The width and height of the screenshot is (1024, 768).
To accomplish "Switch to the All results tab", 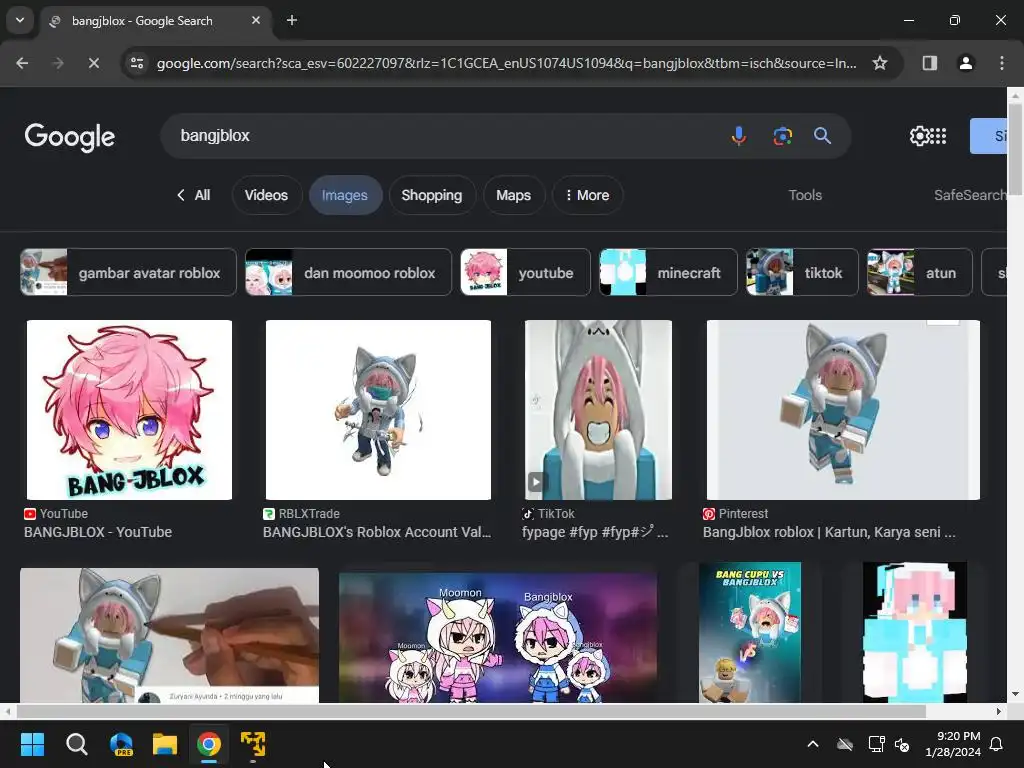I will [193, 195].
